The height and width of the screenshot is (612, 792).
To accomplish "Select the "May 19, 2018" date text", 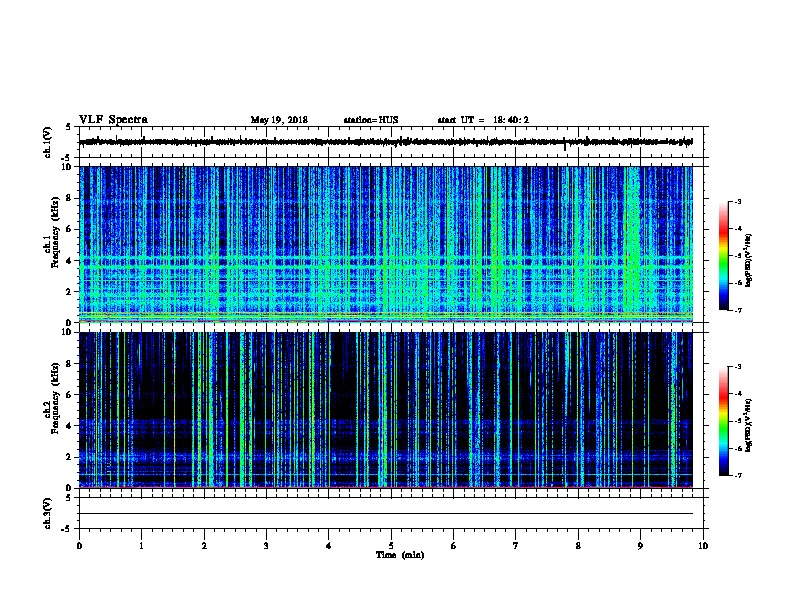I will tap(279, 120).
